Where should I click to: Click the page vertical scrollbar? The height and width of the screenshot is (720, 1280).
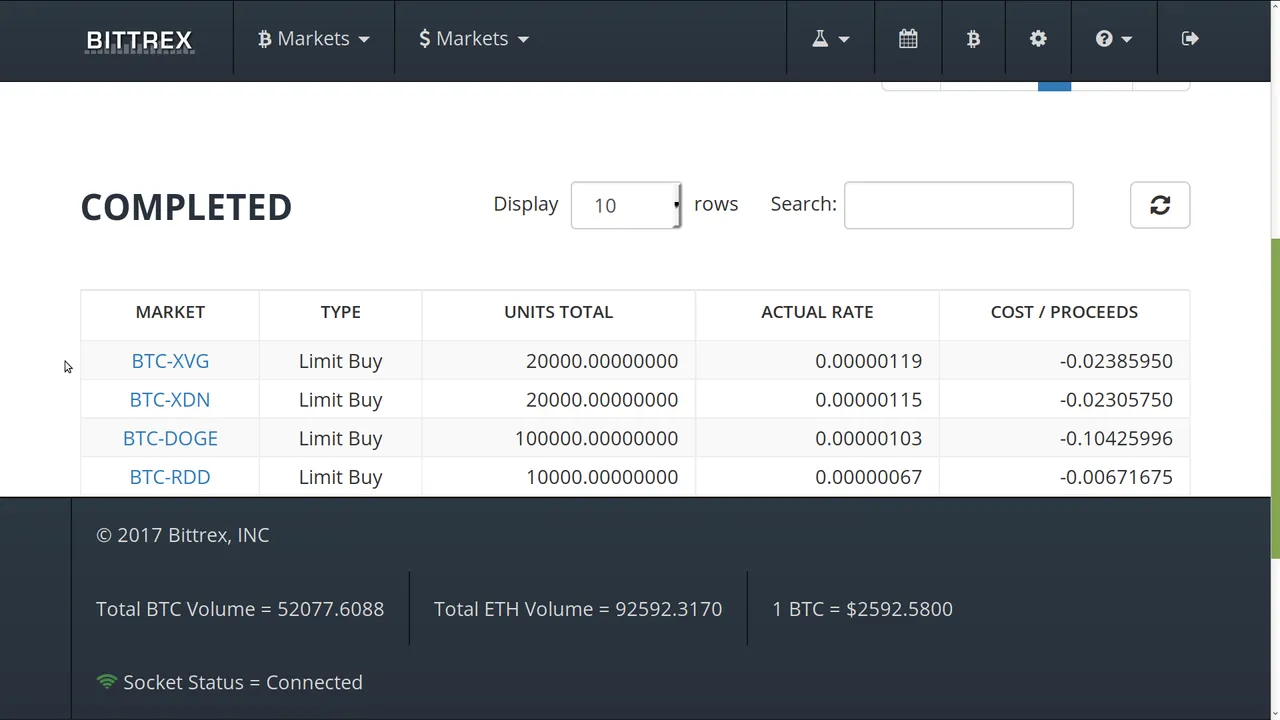click(1275, 400)
